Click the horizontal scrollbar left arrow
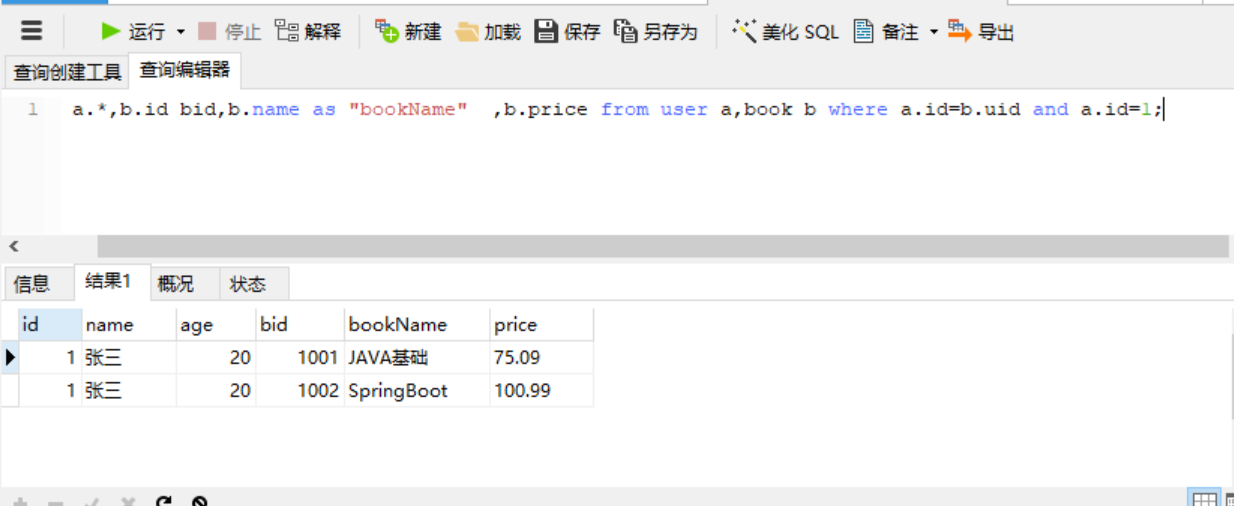 pos(14,246)
